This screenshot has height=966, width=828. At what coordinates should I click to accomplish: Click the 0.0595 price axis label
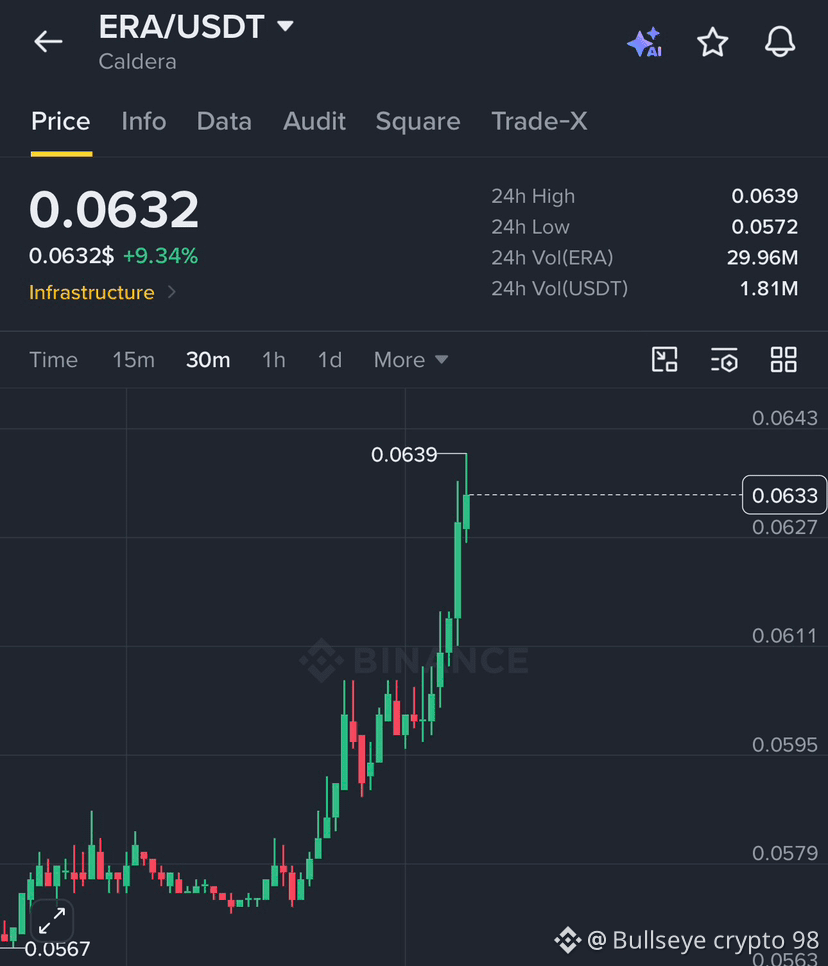coord(784,745)
